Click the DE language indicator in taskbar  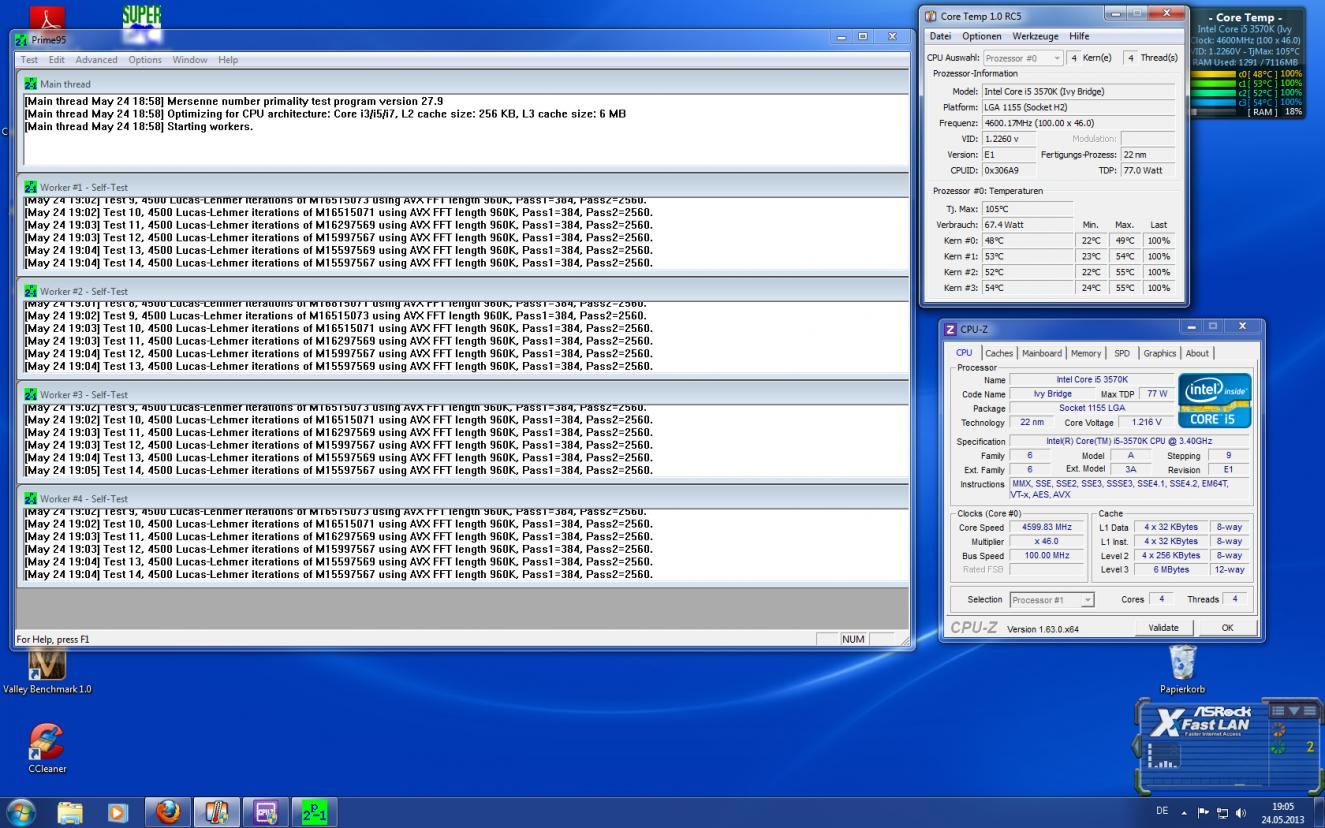pos(1162,811)
